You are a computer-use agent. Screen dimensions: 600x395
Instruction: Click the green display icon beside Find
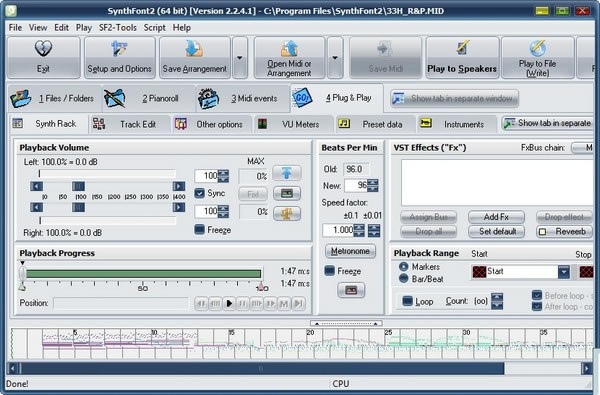(287, 194)
